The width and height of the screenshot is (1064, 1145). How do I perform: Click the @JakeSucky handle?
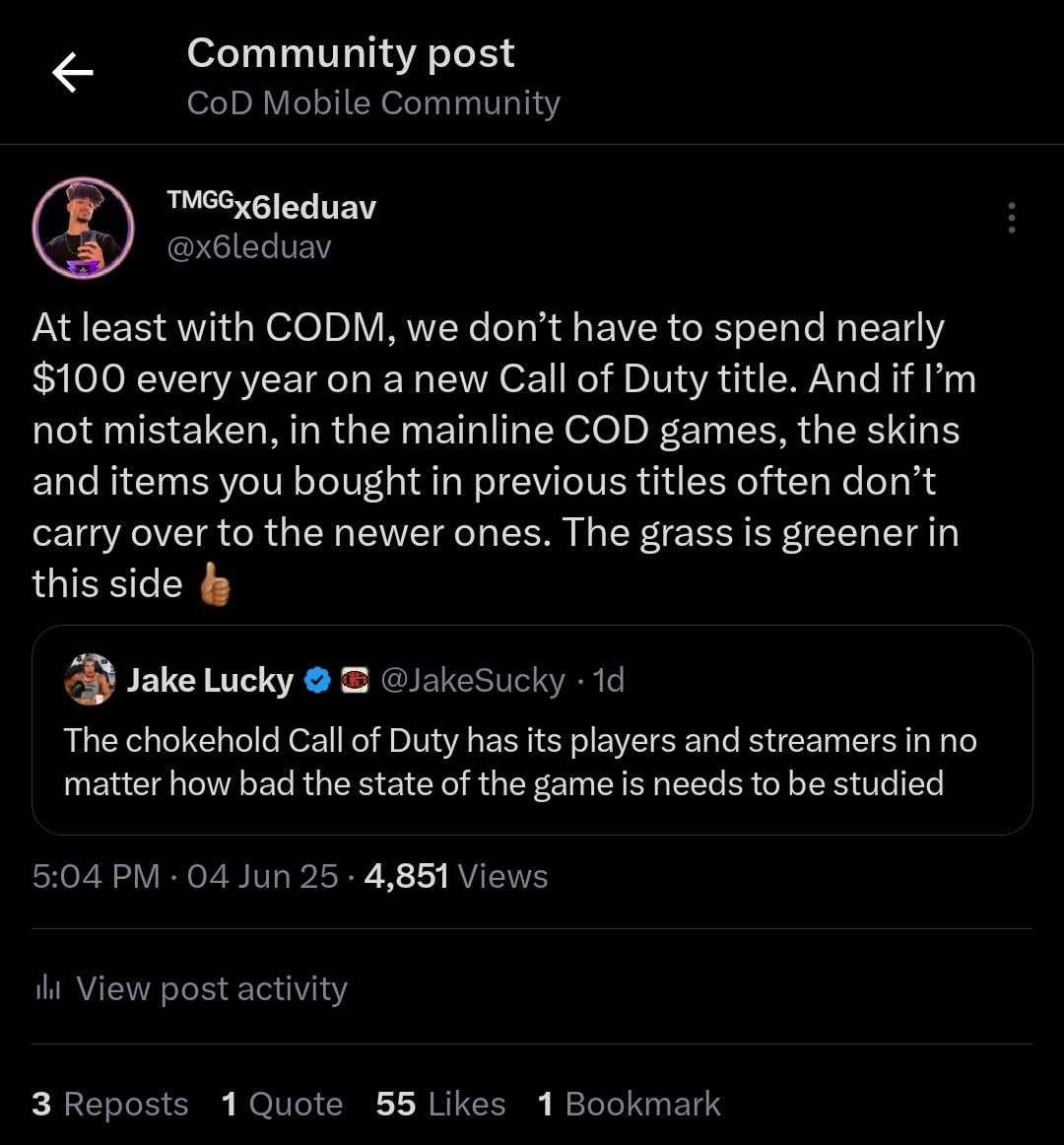click(x=473, y=681)
